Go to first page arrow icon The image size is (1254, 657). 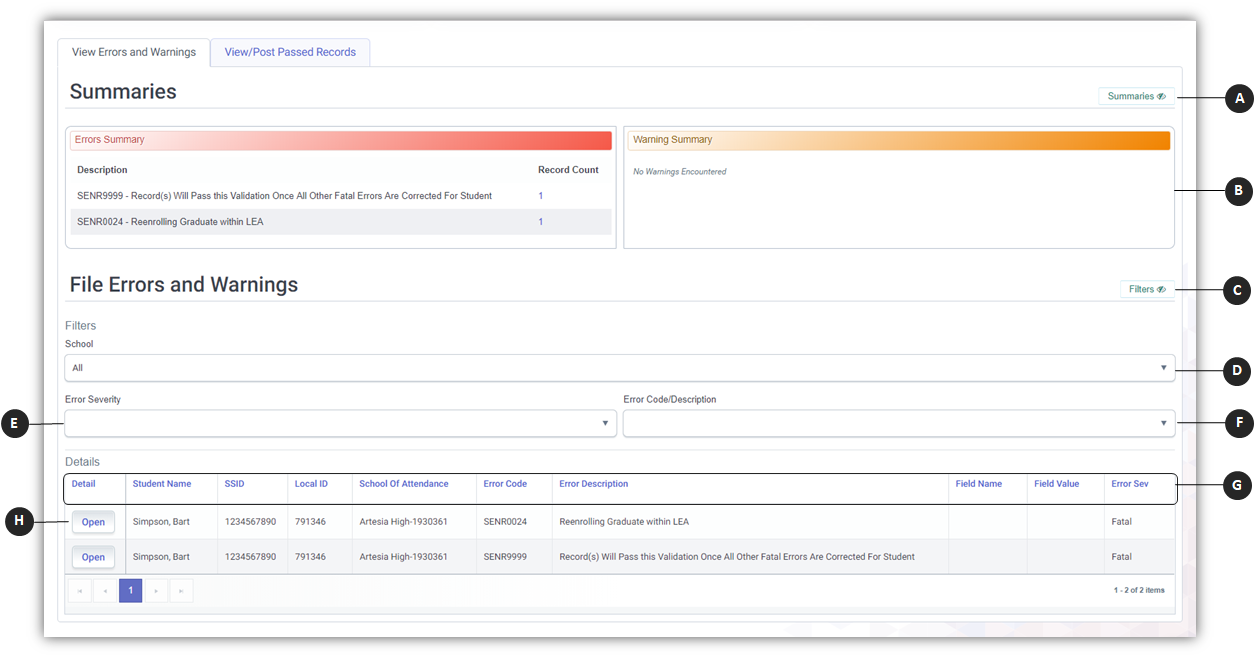point(80,591)
